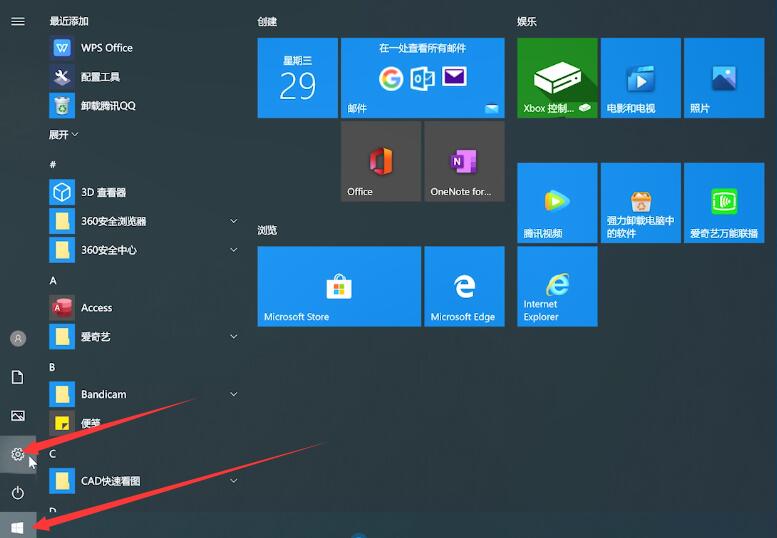Viewport: 777px width, 538px height.
Task: Click the 浏览 group heading
Action: point(267,230)
